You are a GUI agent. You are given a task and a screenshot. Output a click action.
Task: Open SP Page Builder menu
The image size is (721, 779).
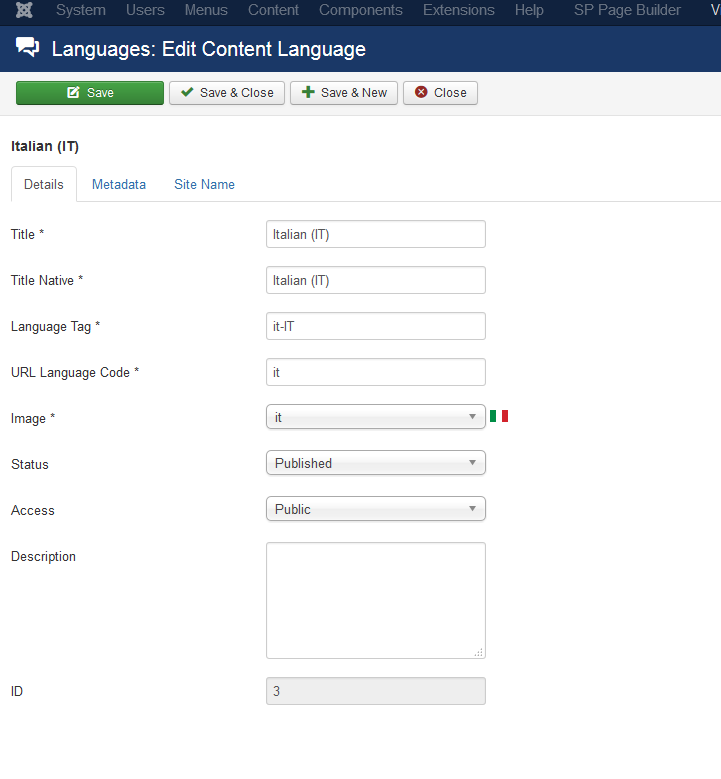(x=627, y=10)
